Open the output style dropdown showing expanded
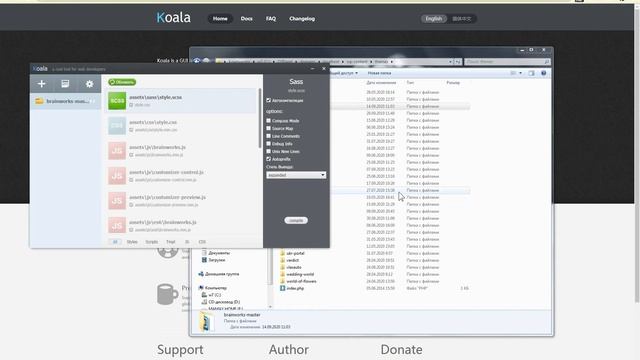 tap(296, 175)
